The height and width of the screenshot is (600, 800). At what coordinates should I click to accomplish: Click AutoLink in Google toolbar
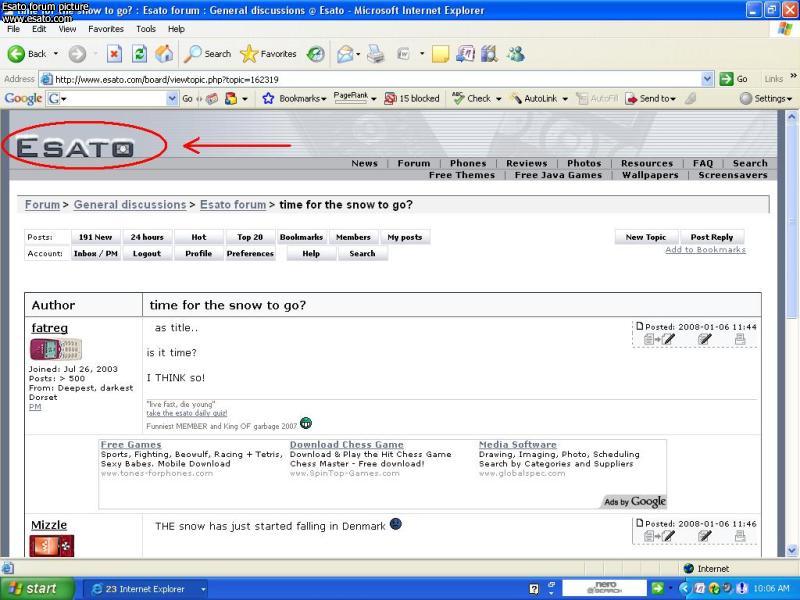coord(534,98)
